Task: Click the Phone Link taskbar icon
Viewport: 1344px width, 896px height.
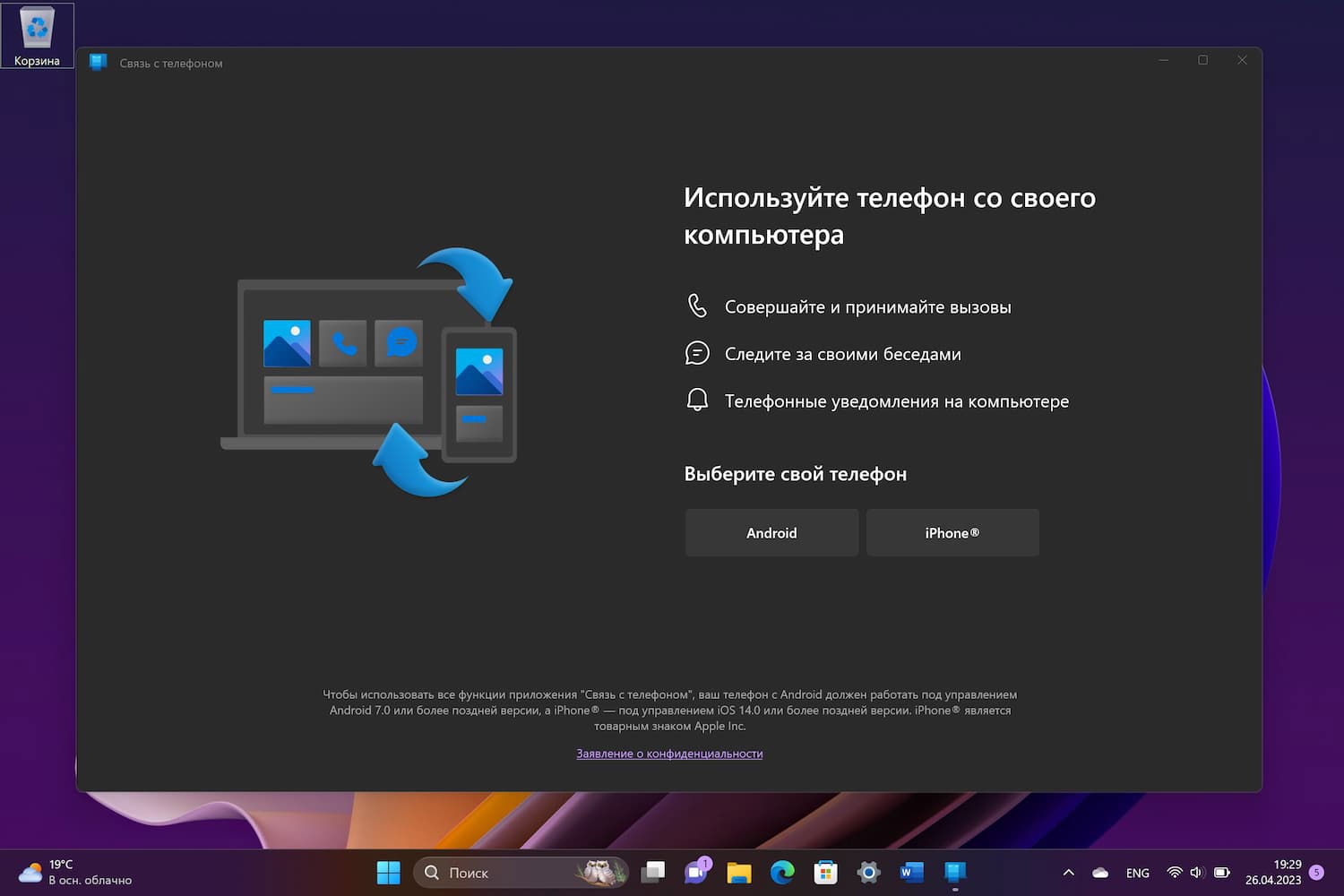Action: pos(955,873)
